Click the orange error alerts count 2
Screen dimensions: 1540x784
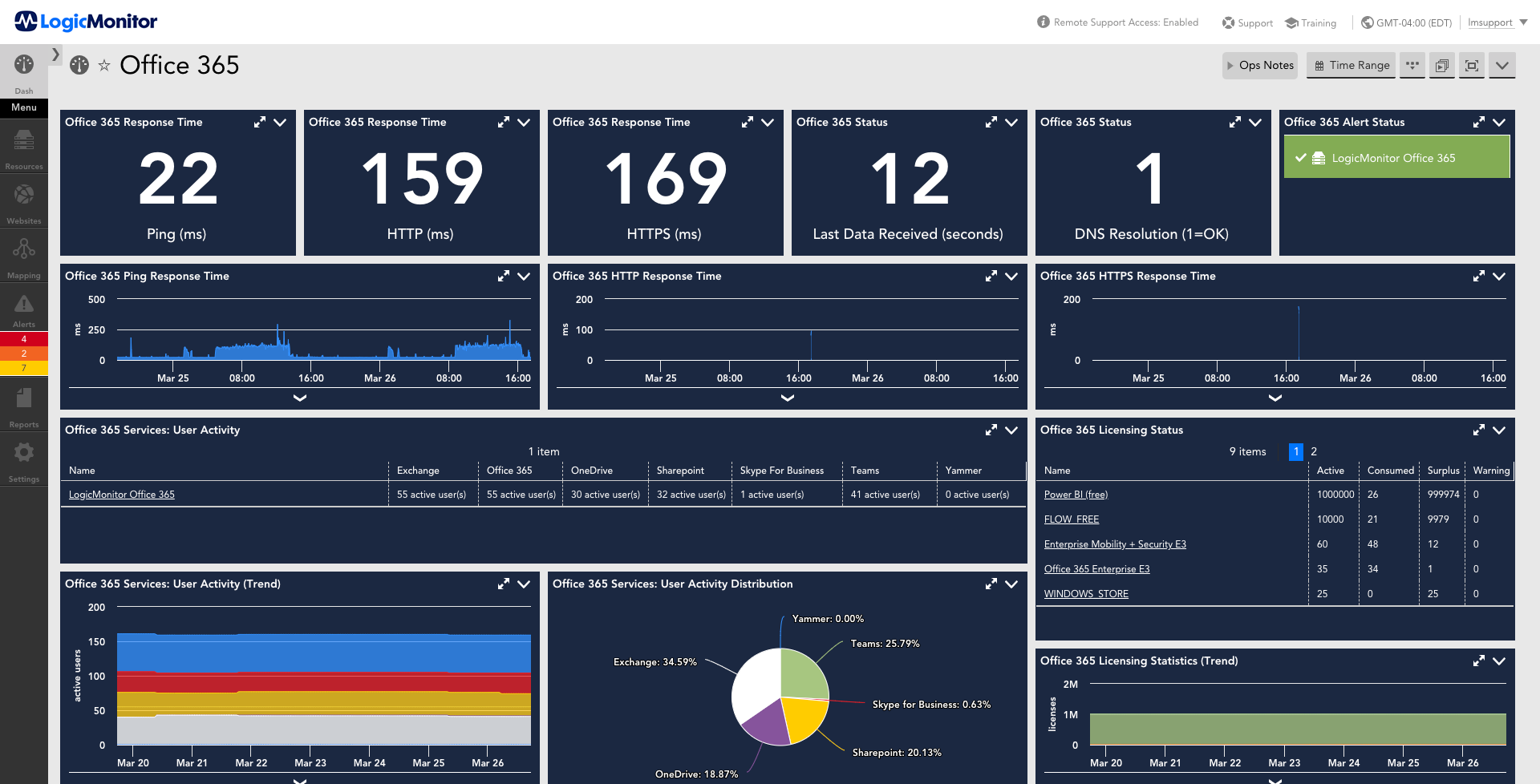(24, 354)
